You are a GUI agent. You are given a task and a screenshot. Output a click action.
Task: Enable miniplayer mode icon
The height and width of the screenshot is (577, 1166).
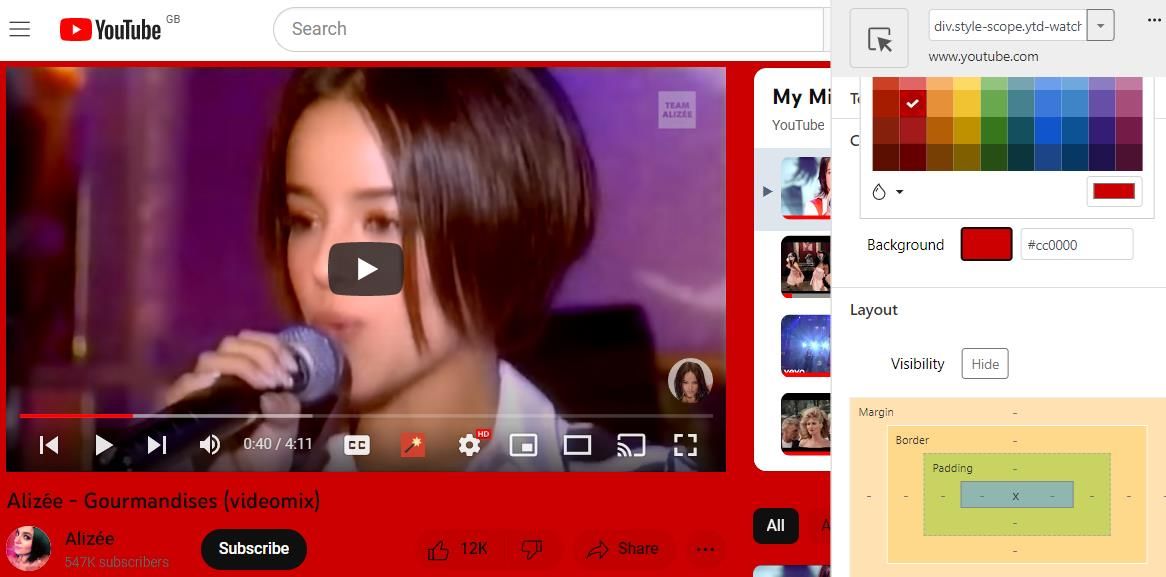tap(524, 445)
